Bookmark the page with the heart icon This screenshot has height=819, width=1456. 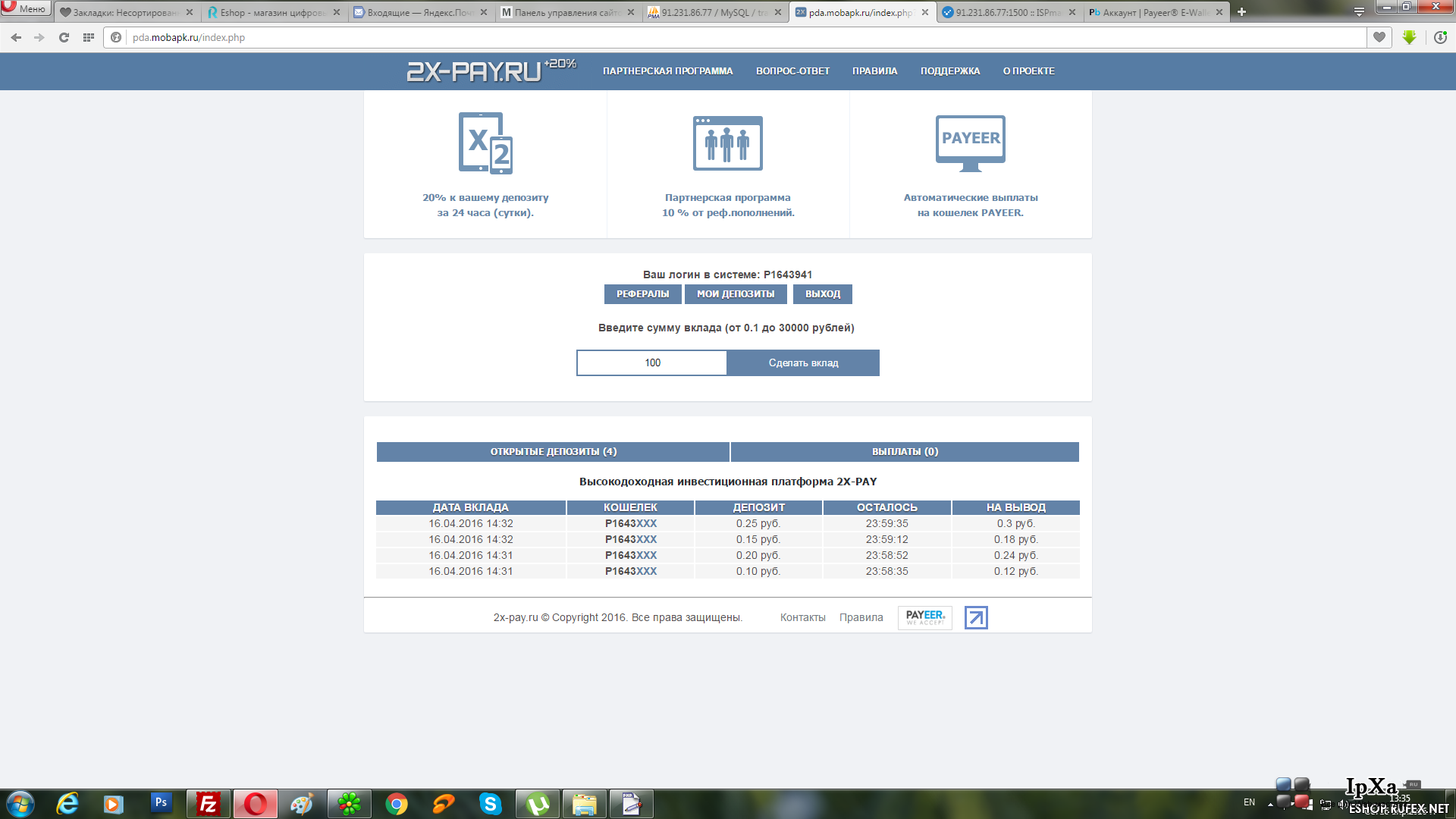point(1379,37)
